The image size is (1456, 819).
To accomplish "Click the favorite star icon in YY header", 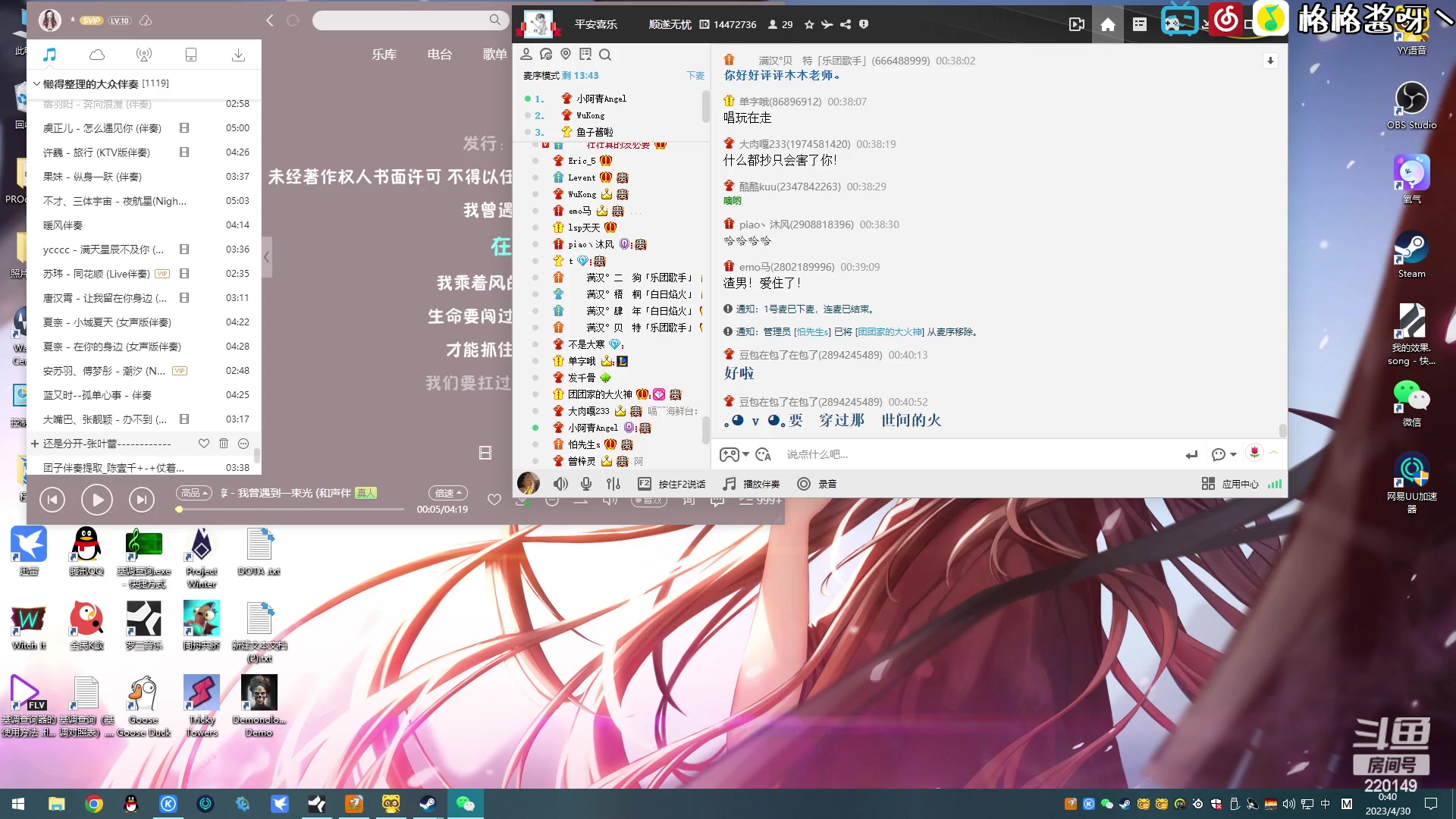I will tap(809, 25).
